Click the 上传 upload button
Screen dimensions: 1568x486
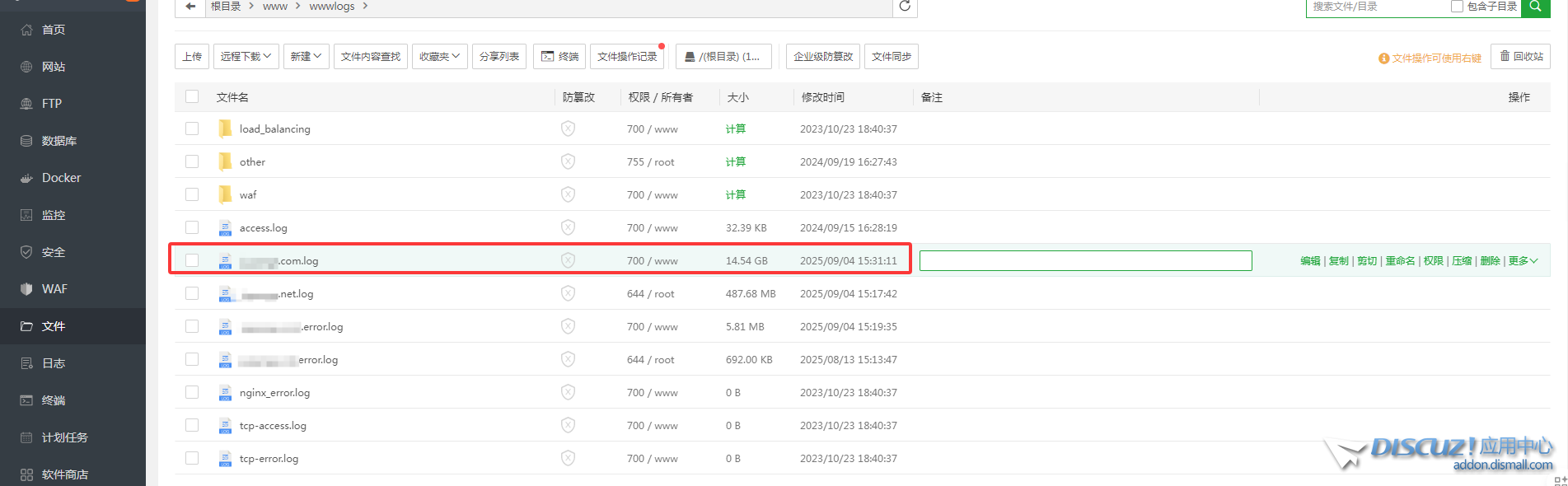[192, 57]
